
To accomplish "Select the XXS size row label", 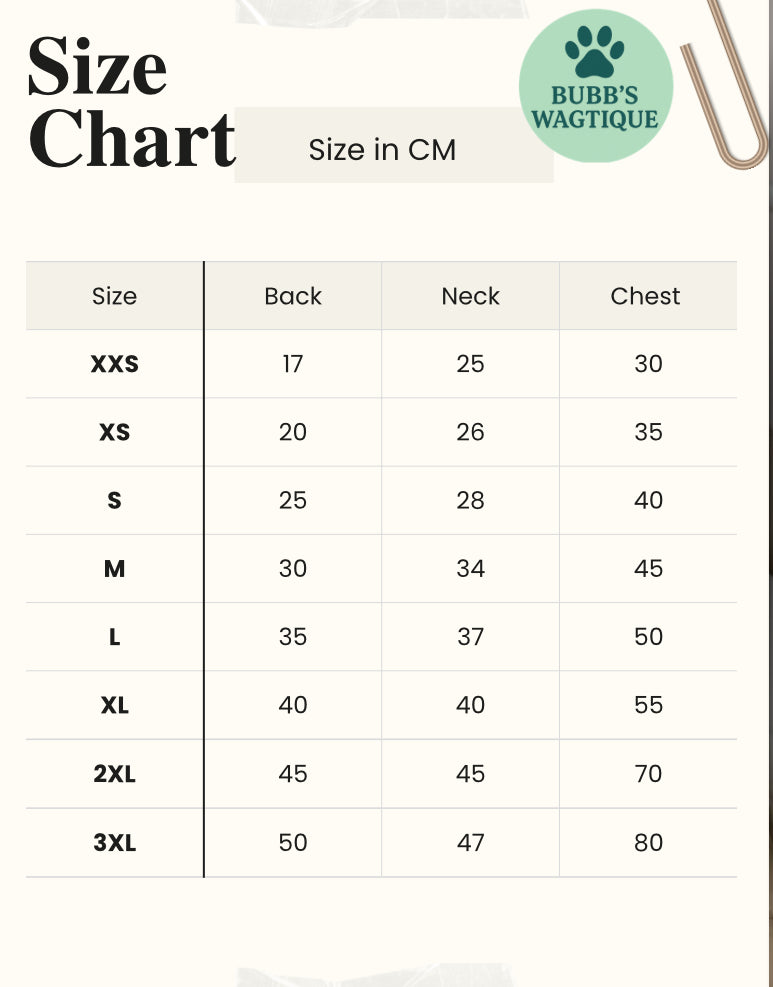I will click(115, 364).
